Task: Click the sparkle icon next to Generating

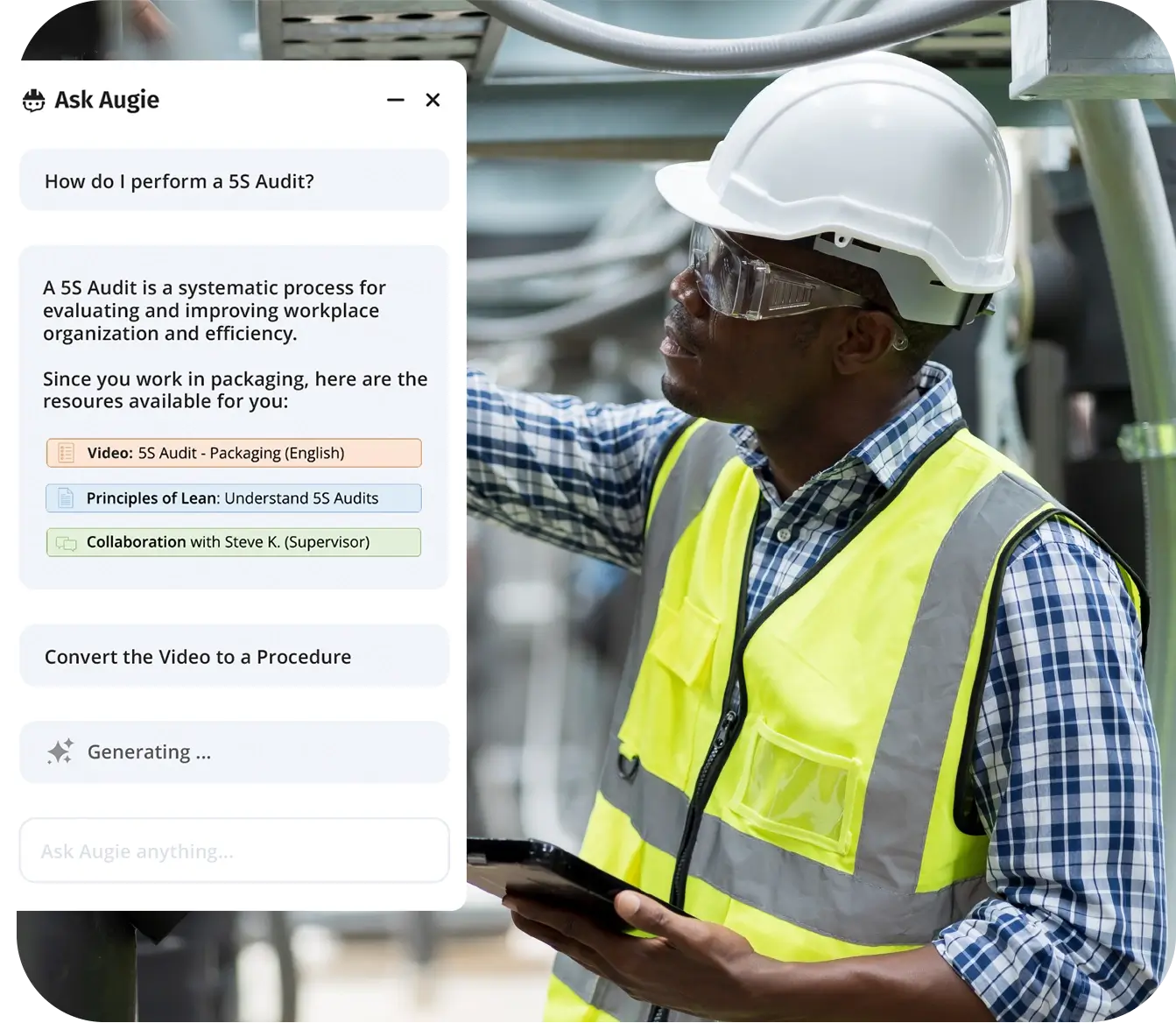Action: (x=60, y=752)
